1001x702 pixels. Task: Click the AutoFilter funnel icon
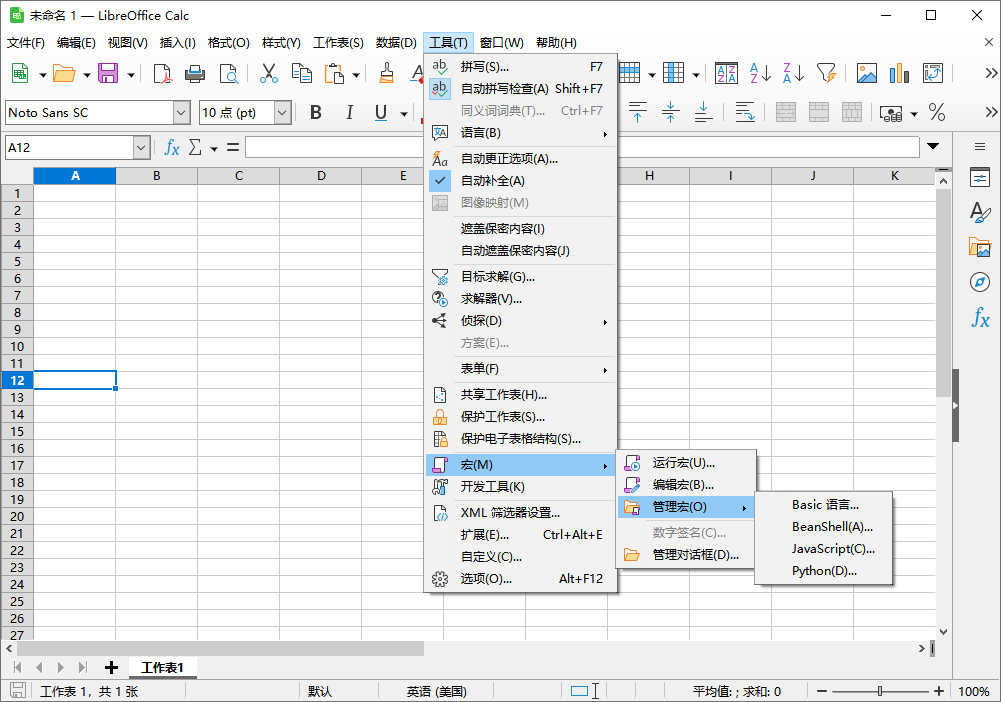[827, 73]
